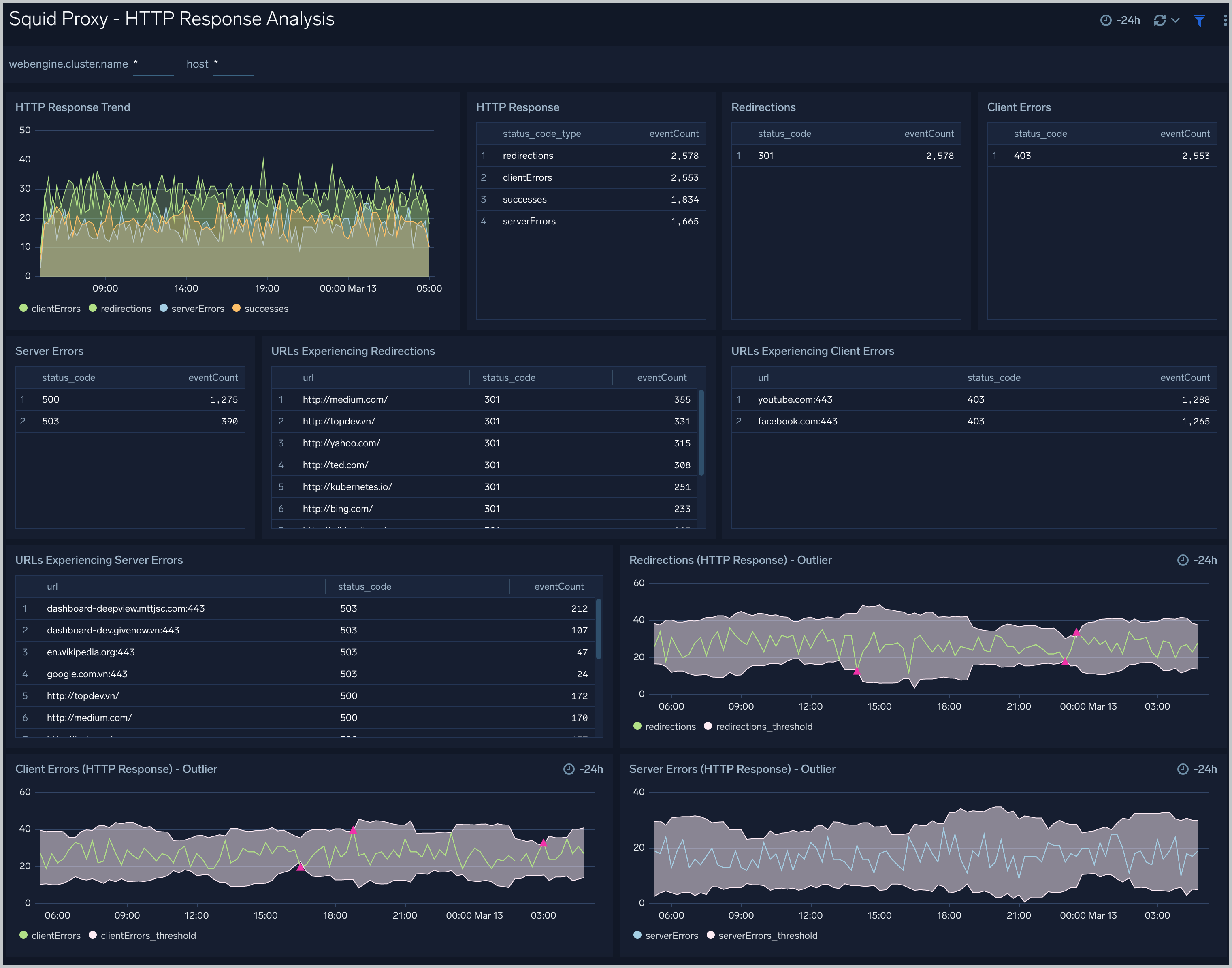Toggle redirections series in the Outlier legend
Image resolution: width=1232 pixels, height=968 pixels.
[664, 727]
